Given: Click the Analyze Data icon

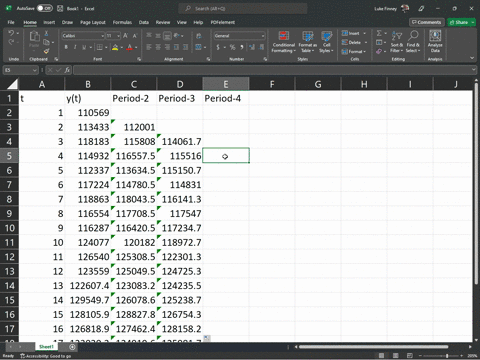Looking at the screenshot, I should 435,41.
